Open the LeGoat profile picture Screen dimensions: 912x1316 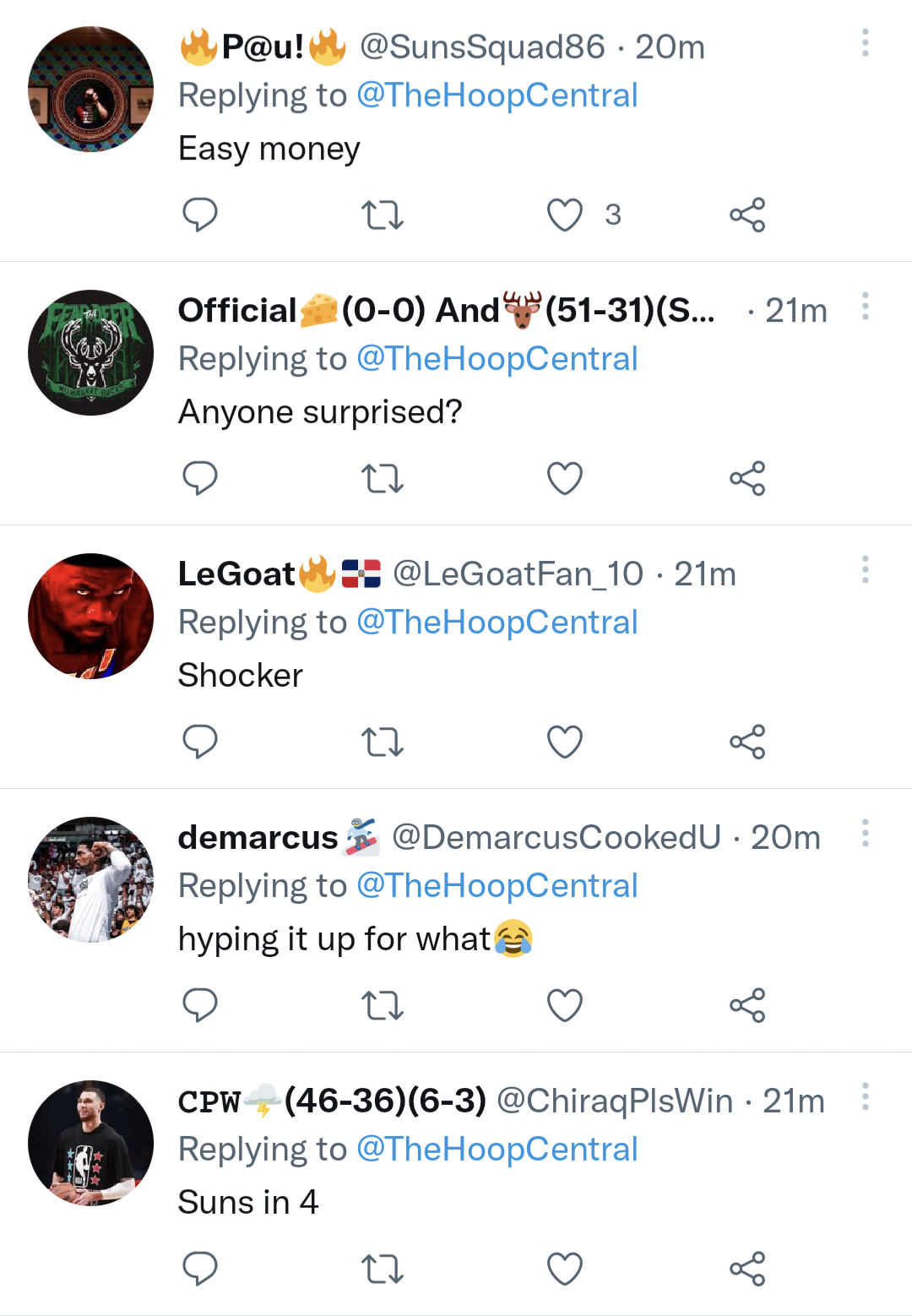[x=91, y=616]
